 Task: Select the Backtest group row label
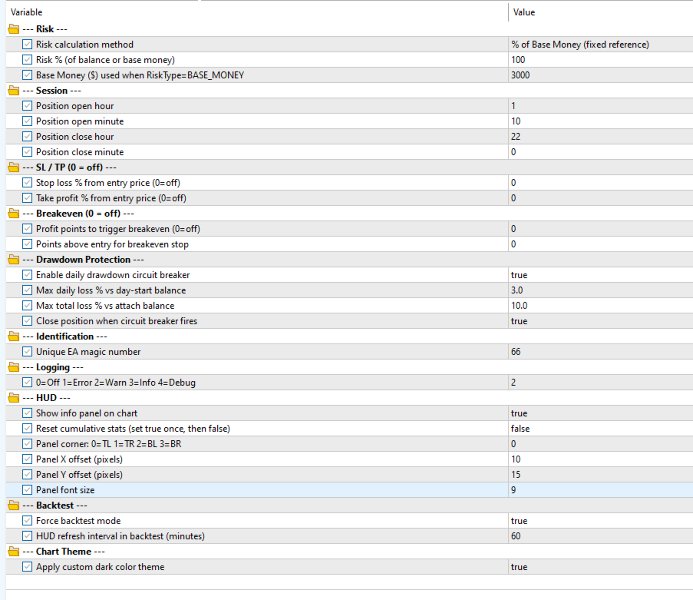click(61, 505)
